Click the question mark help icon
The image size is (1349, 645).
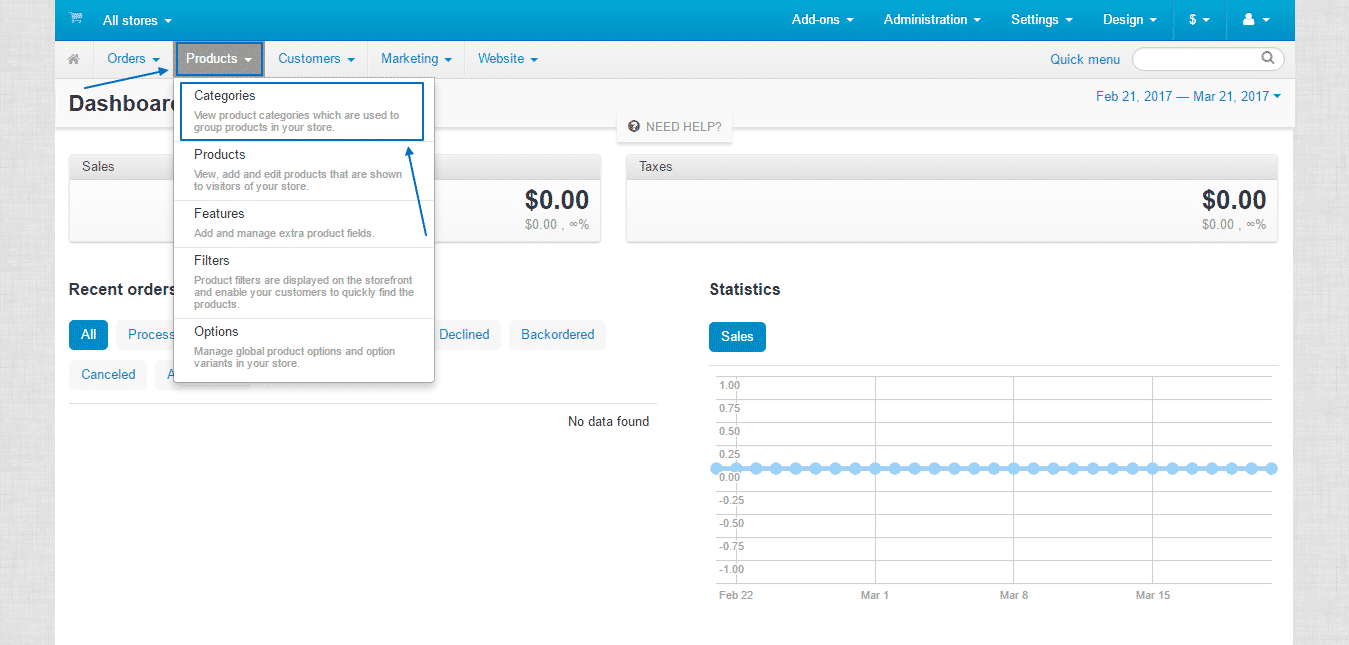pos(634,127)
